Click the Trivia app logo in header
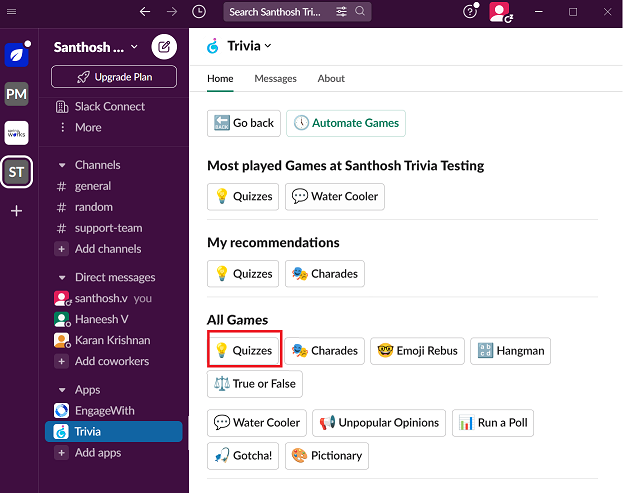Viewport: 626px width, 493px height. click(213, 46)
